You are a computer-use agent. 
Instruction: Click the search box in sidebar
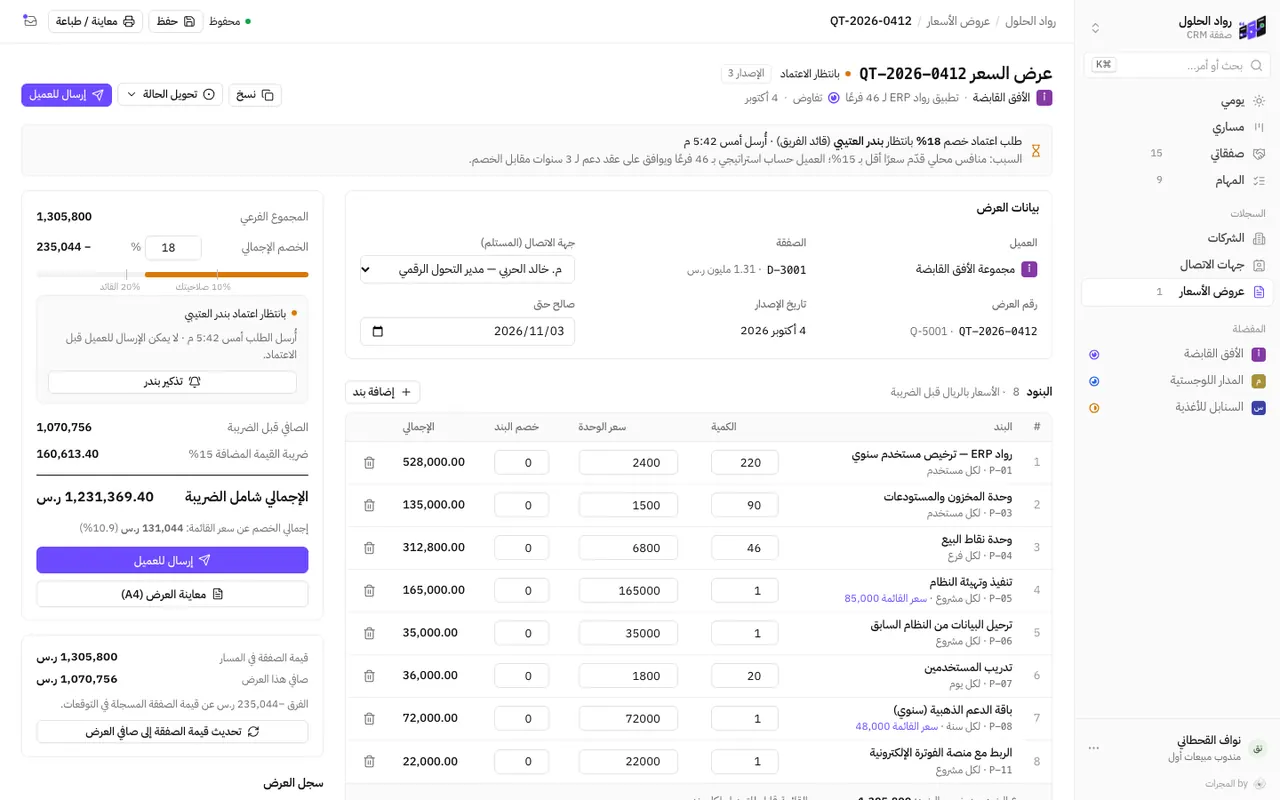click(x=1178, y=65)
